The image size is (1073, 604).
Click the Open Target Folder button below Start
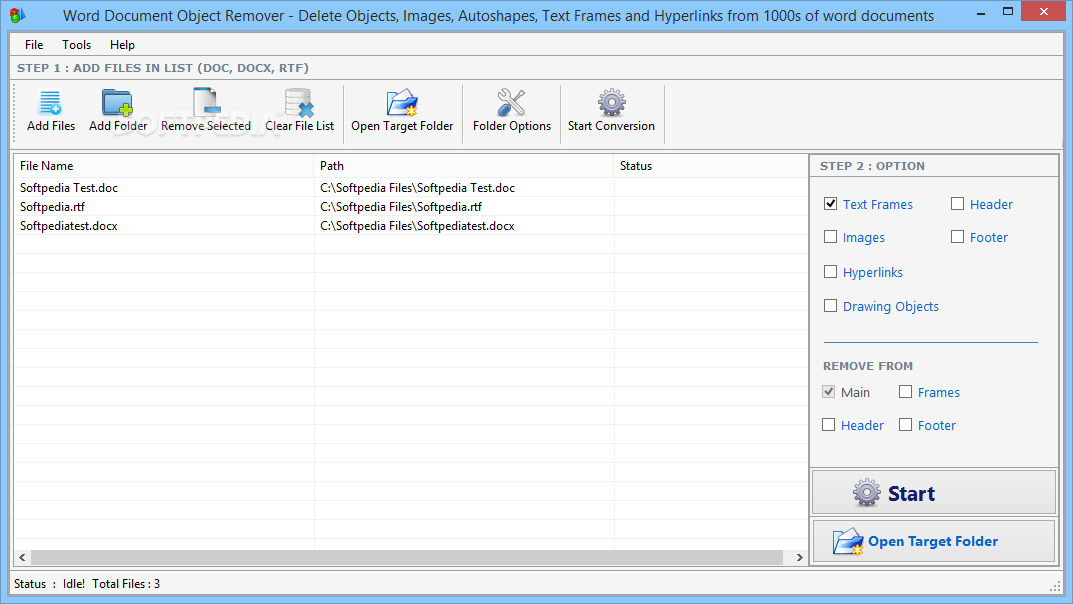point(934,541)
